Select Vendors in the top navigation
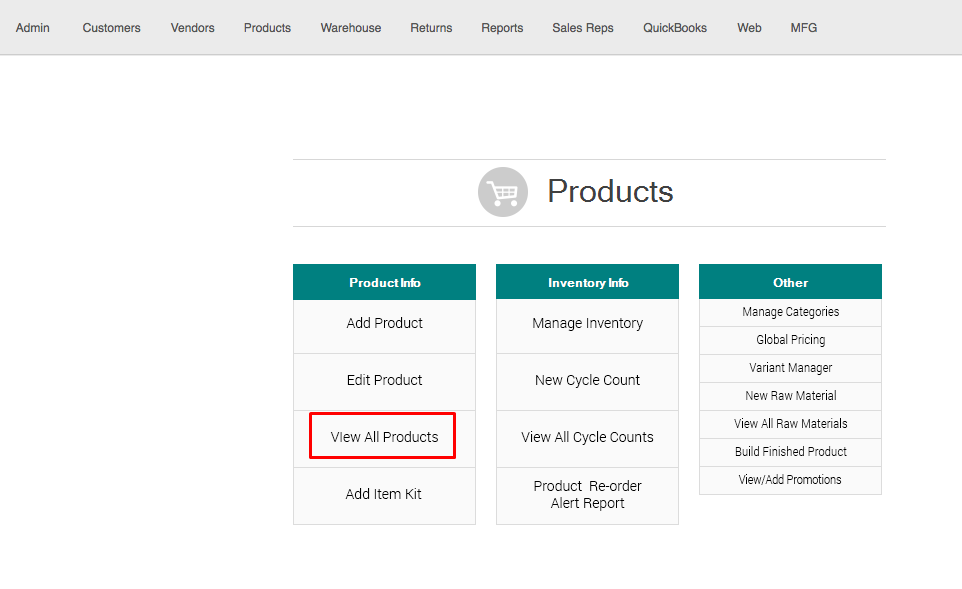 click(x=192, y=28)
